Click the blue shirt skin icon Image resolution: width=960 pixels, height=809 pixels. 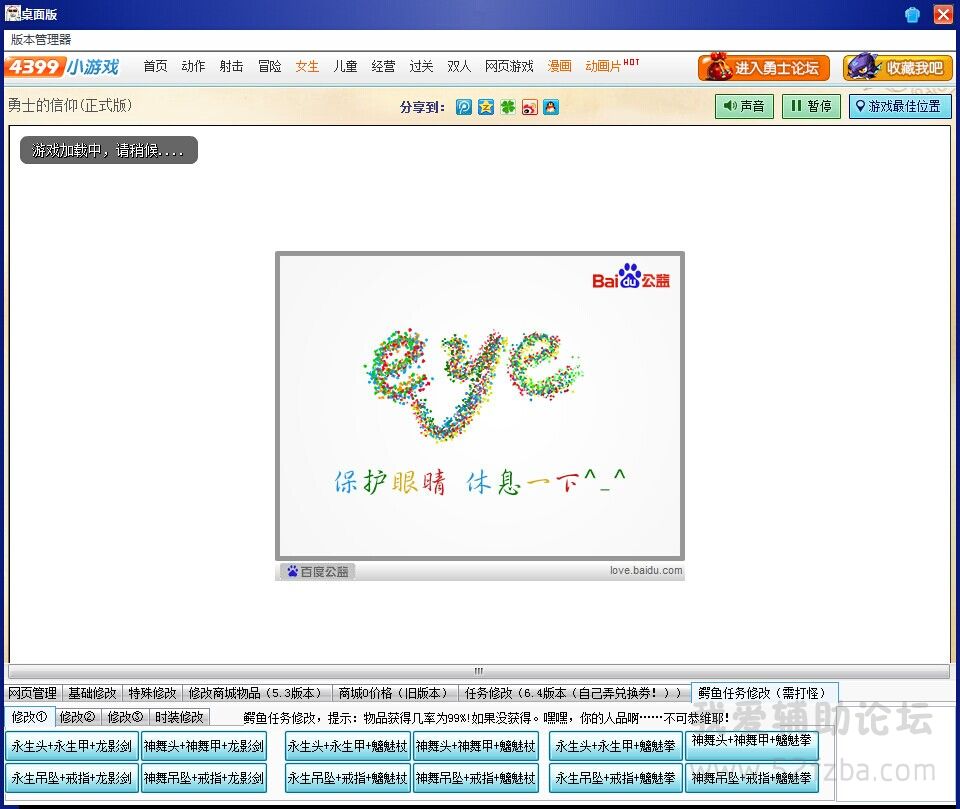point(912,14)
